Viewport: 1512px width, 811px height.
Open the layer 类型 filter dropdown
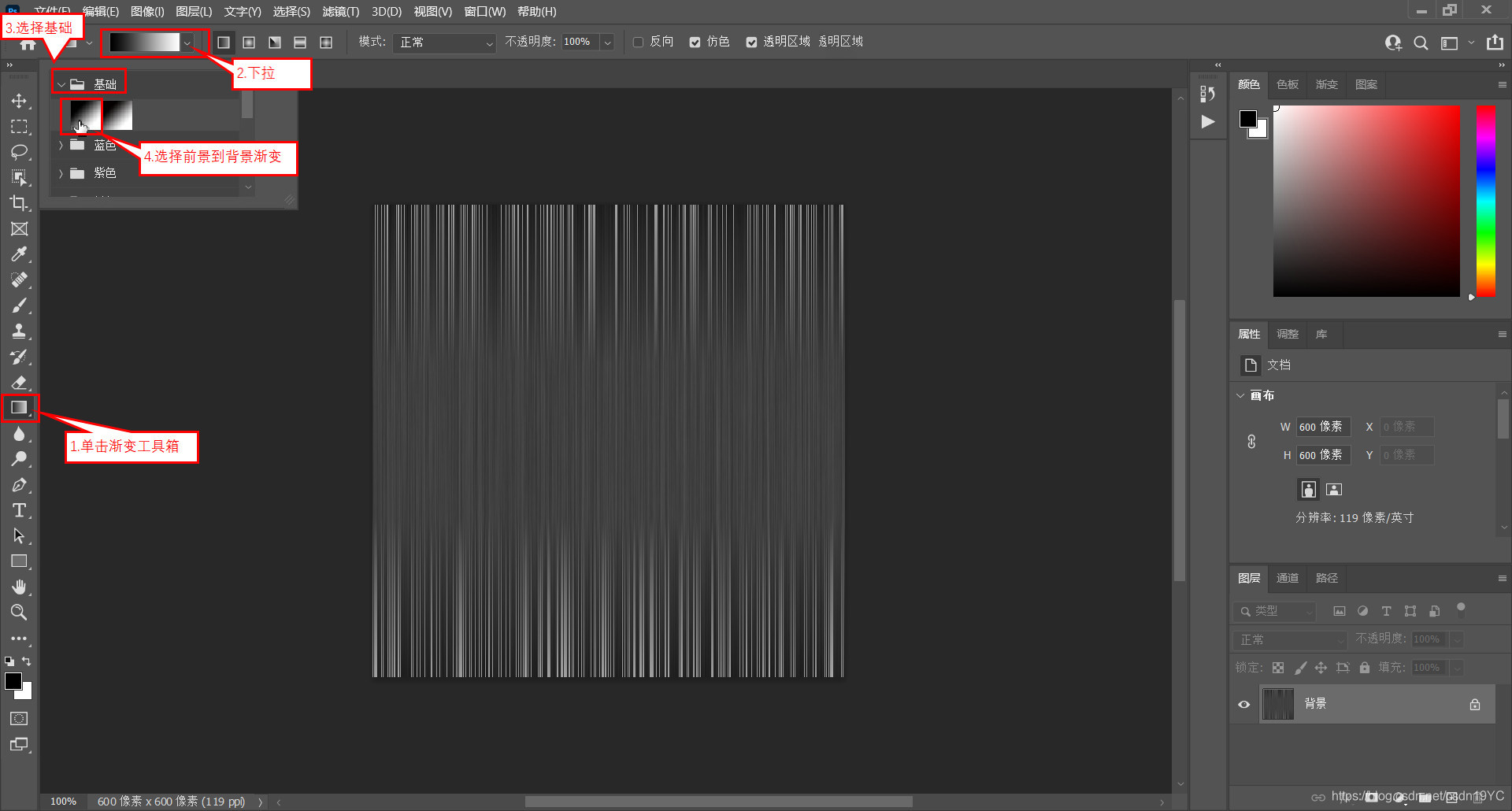[x=1275, y=611]
